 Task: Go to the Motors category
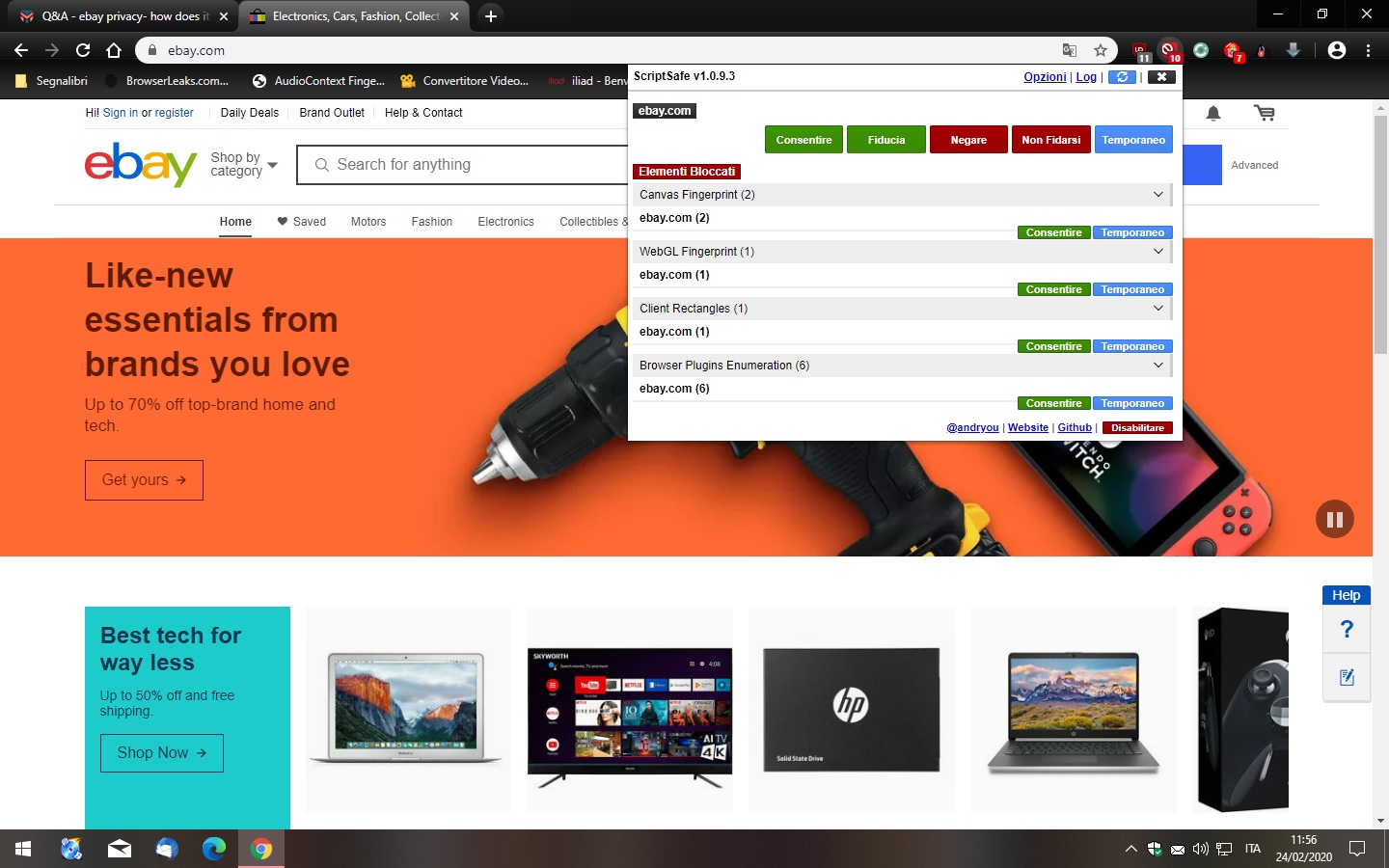368,222
